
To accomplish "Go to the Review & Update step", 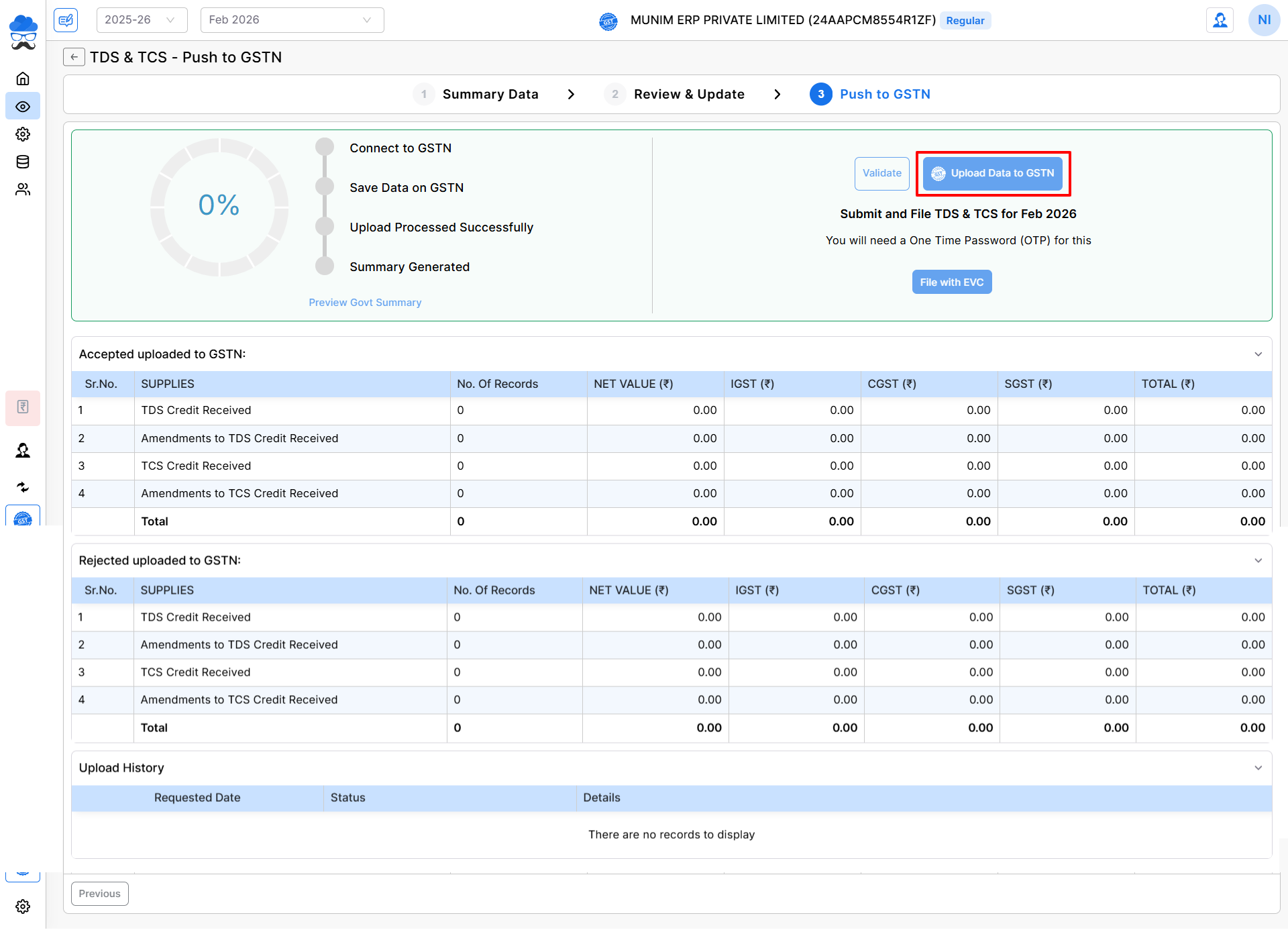I will point(688,95).
